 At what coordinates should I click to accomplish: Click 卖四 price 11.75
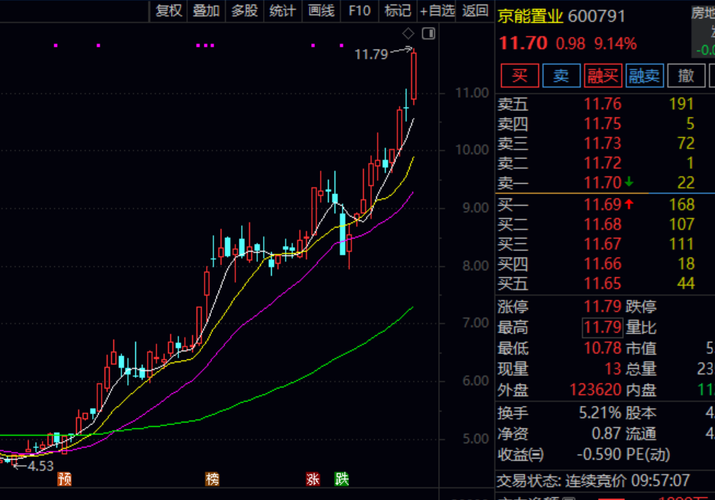click(603, 124)
